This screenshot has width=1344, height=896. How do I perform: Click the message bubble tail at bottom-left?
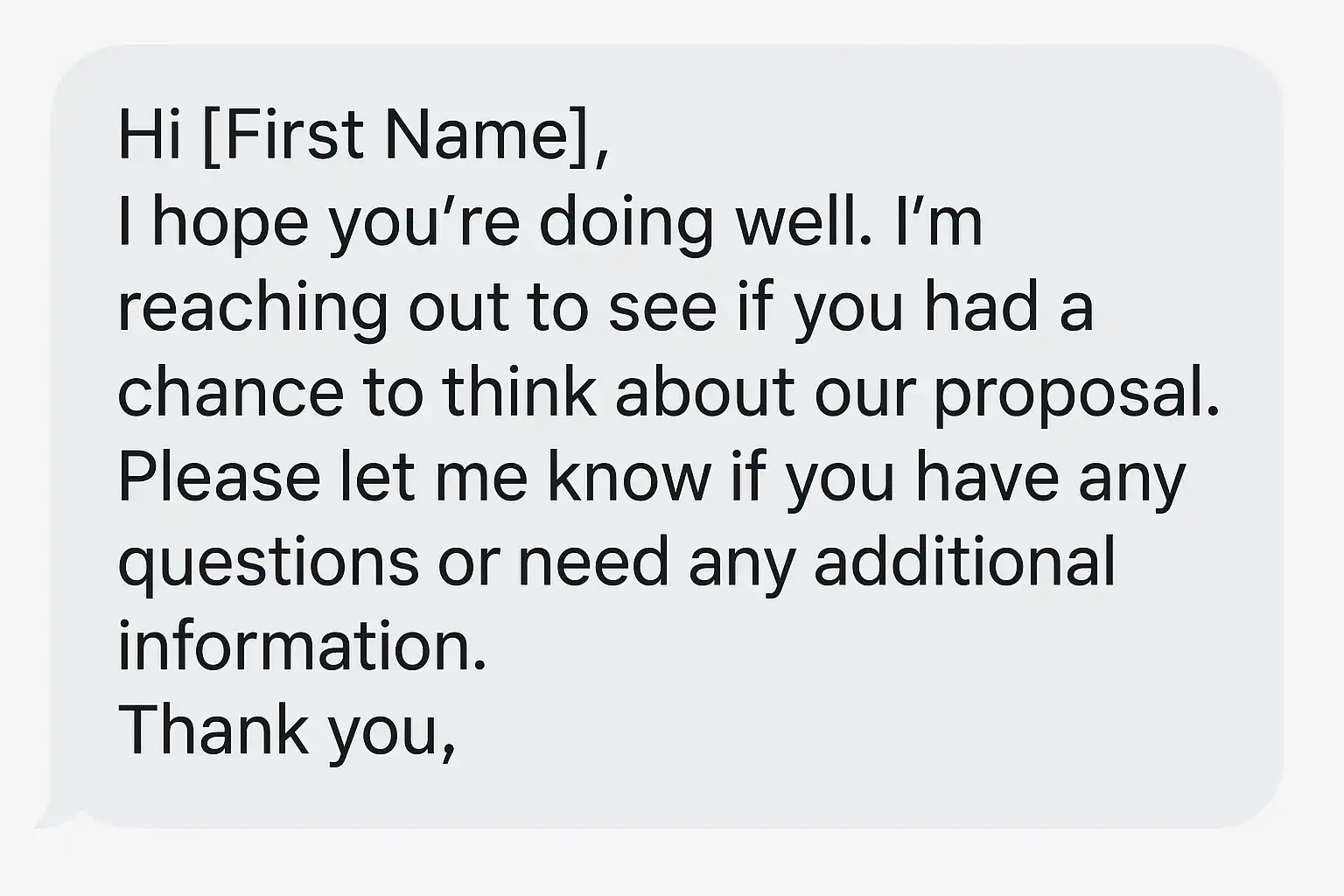pos(59,820)
